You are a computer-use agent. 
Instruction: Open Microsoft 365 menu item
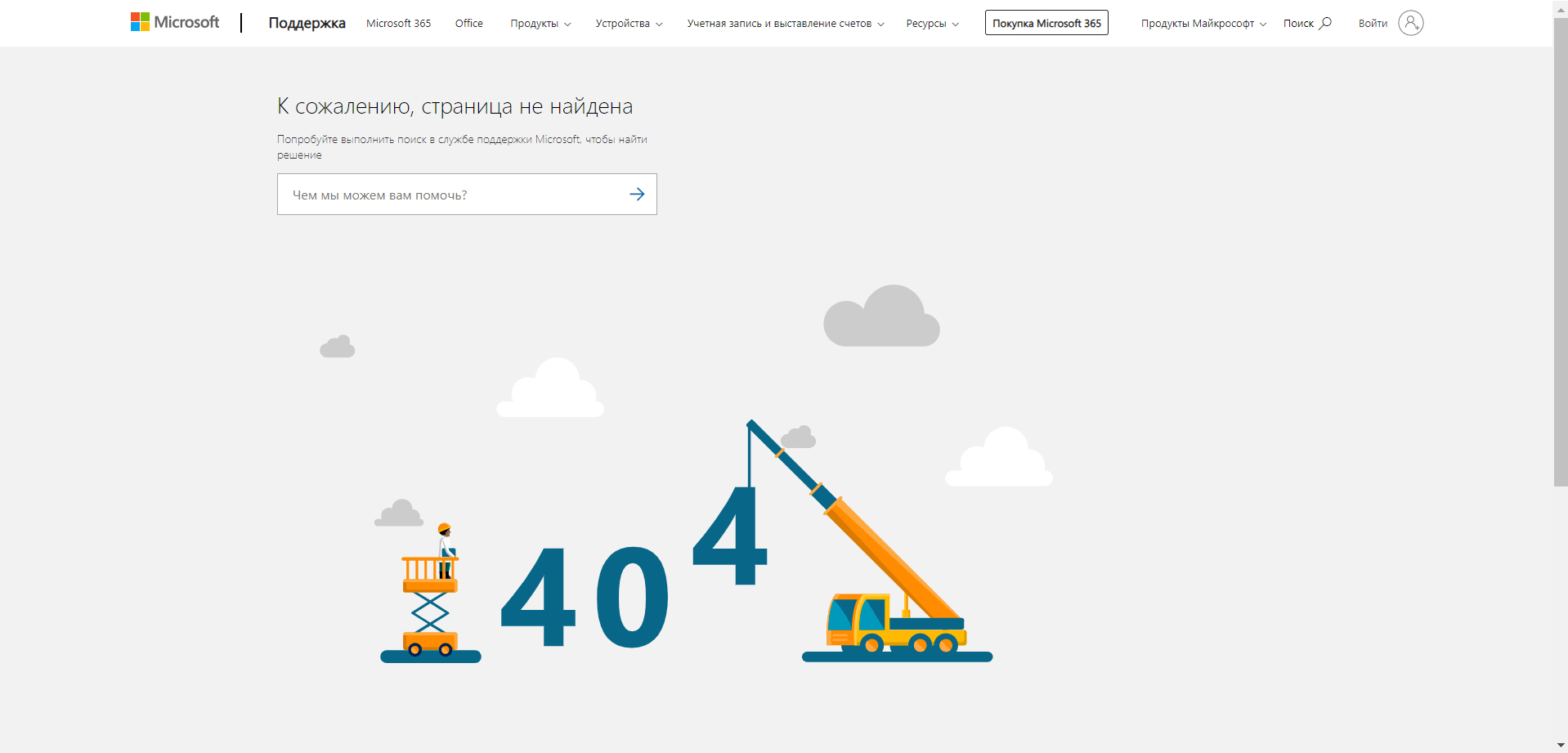pos(398,23)
